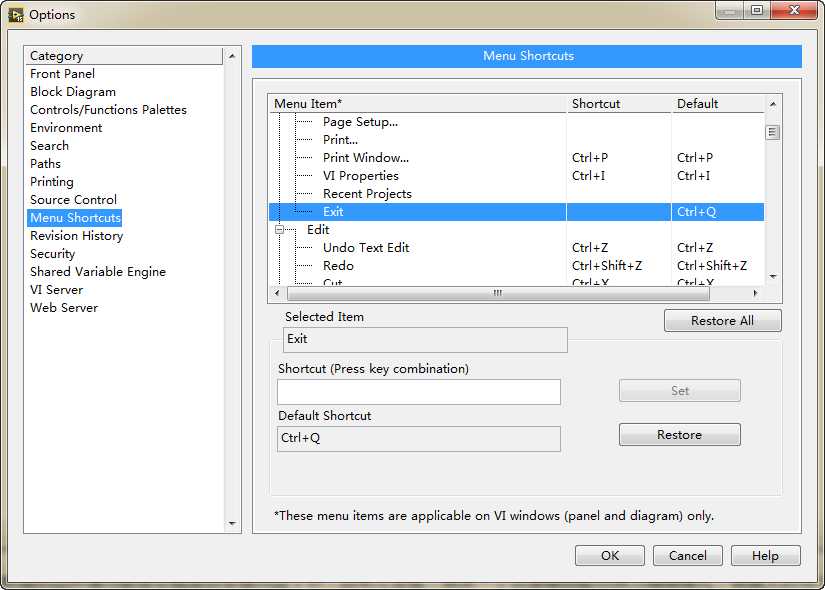Confirm changes with the OK button
This screenshot has height=590, width=825.
[x=609, y=556]
